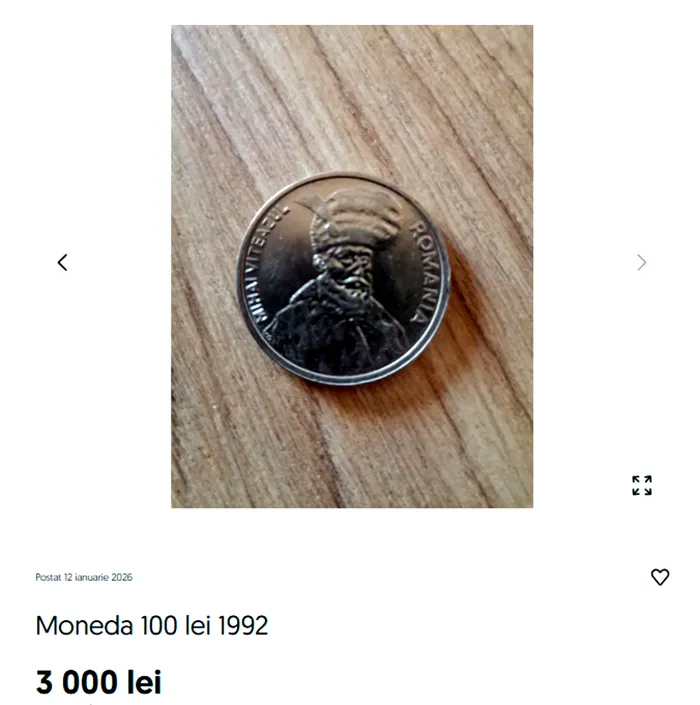This screenshot has height=705, width=700.
Task: Click the word 'Moneda' in the title
Action: (84, 625)
